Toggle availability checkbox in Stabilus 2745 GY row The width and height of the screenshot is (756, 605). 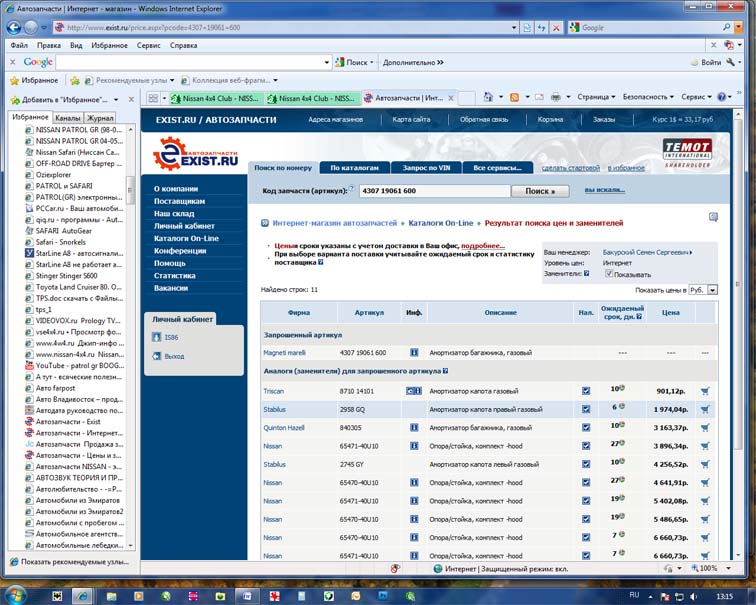[586, 464]
